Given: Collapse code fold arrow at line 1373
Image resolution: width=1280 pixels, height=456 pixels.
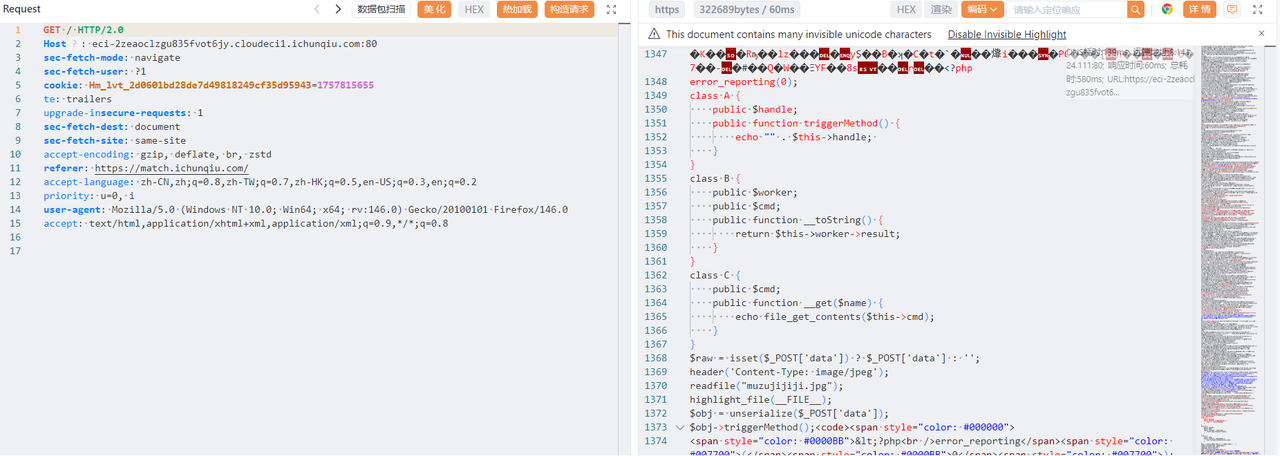Looking at the screenshot, I should pyautogui.click(x=681, y=427).
